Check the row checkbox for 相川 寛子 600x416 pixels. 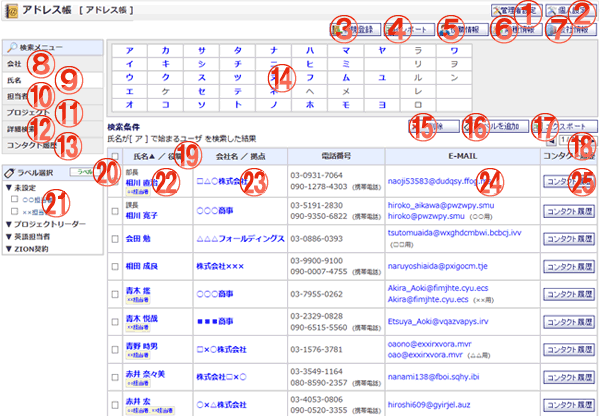pos(115,211)
